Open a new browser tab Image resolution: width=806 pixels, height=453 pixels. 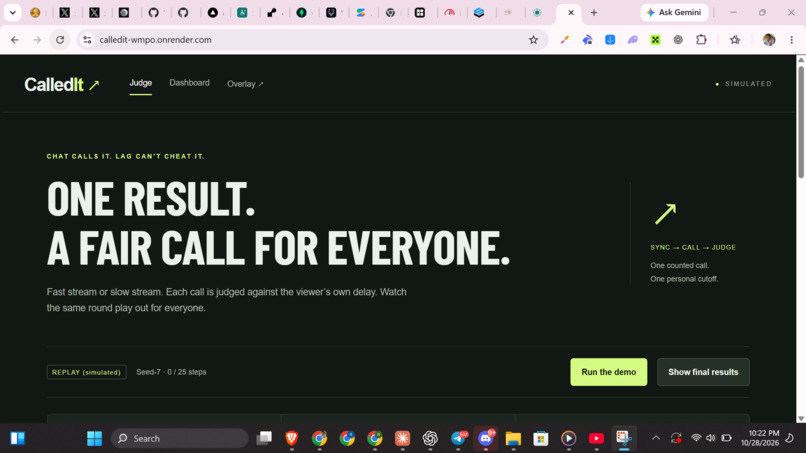(x=594, y=12)
